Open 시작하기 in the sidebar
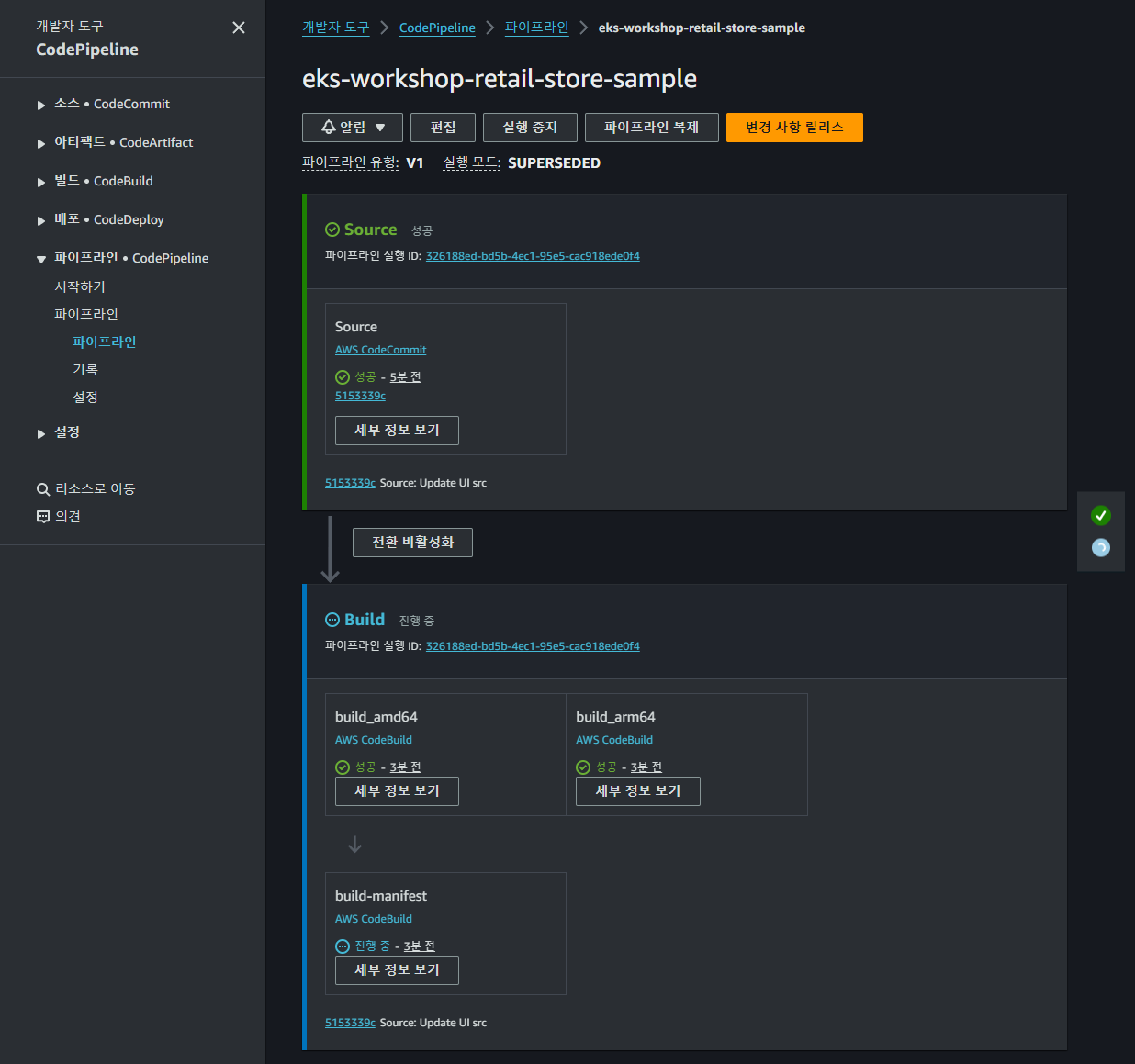Viewport: 1135px width, 1064px height. 80,286
